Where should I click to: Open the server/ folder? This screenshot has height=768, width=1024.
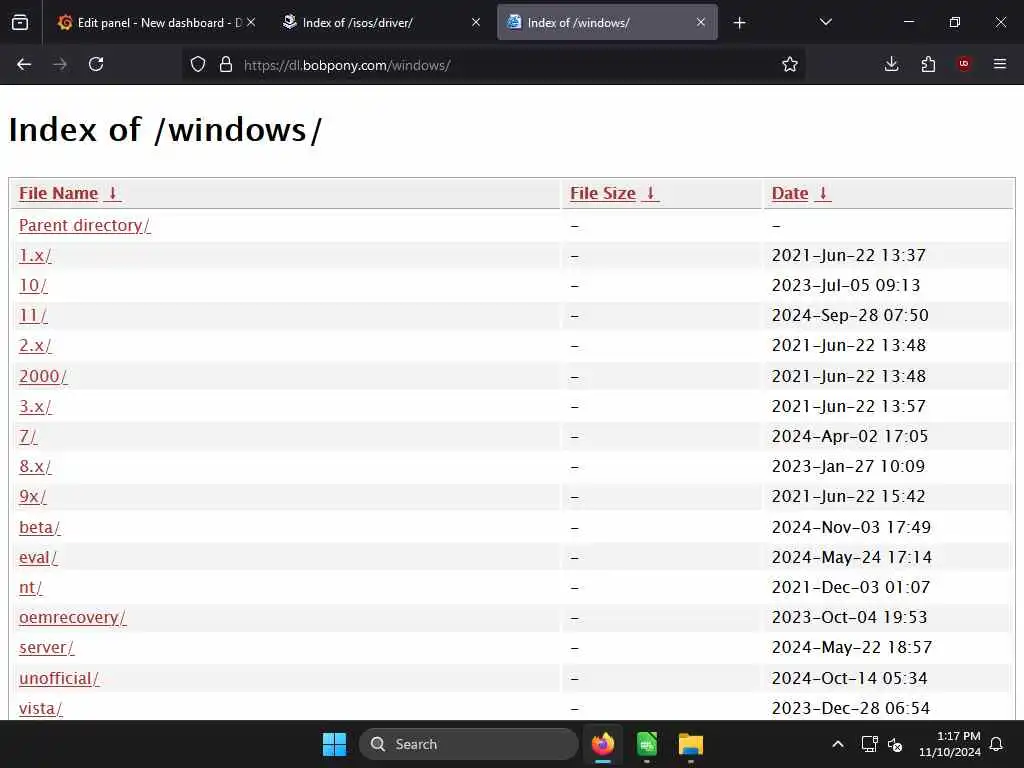(x=46, y=647)
